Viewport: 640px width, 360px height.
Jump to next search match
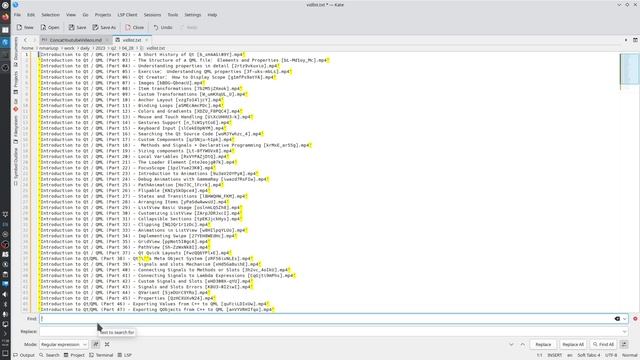tap(511, 344)
